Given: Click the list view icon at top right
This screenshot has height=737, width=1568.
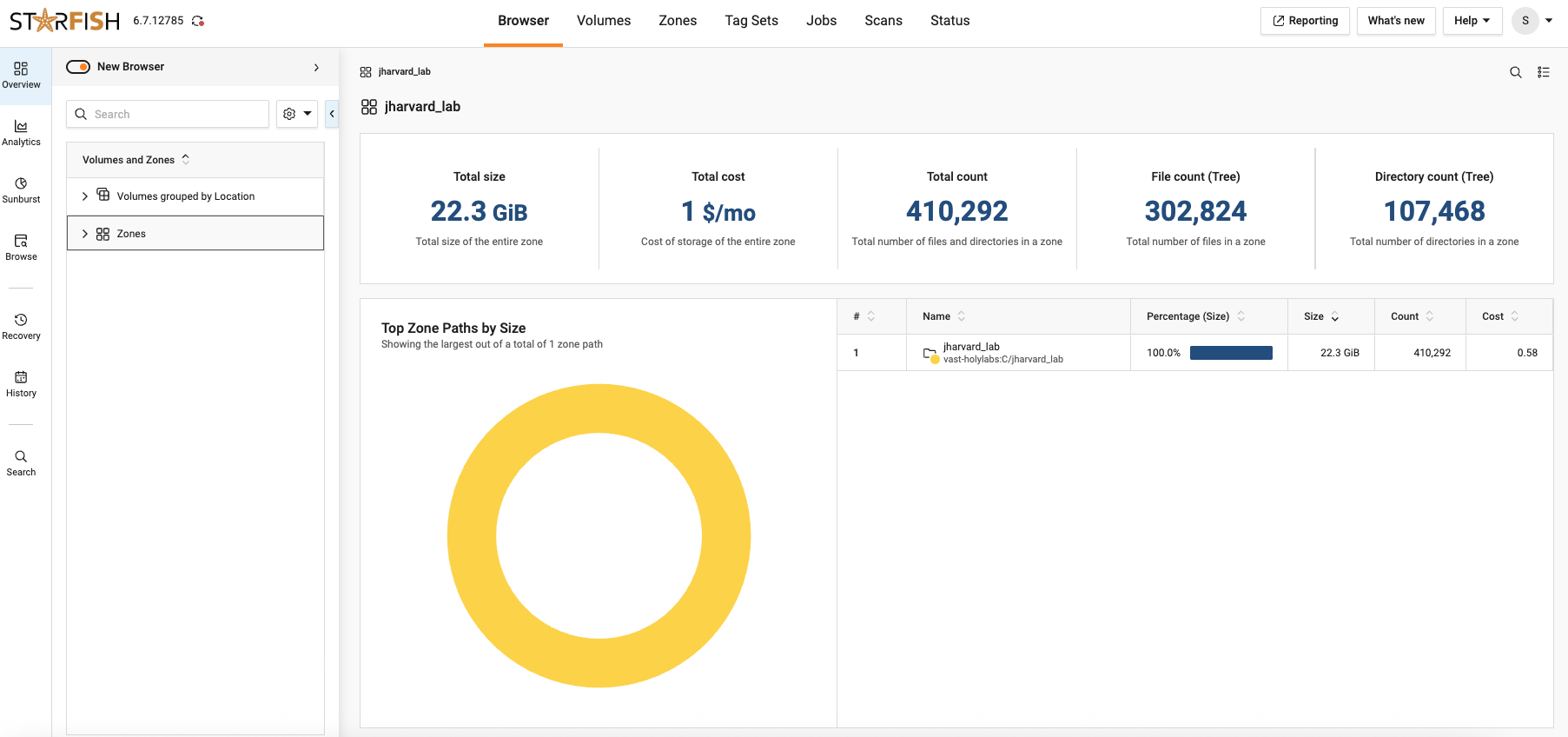Looking at the screenshot, I should point(1543,72).
